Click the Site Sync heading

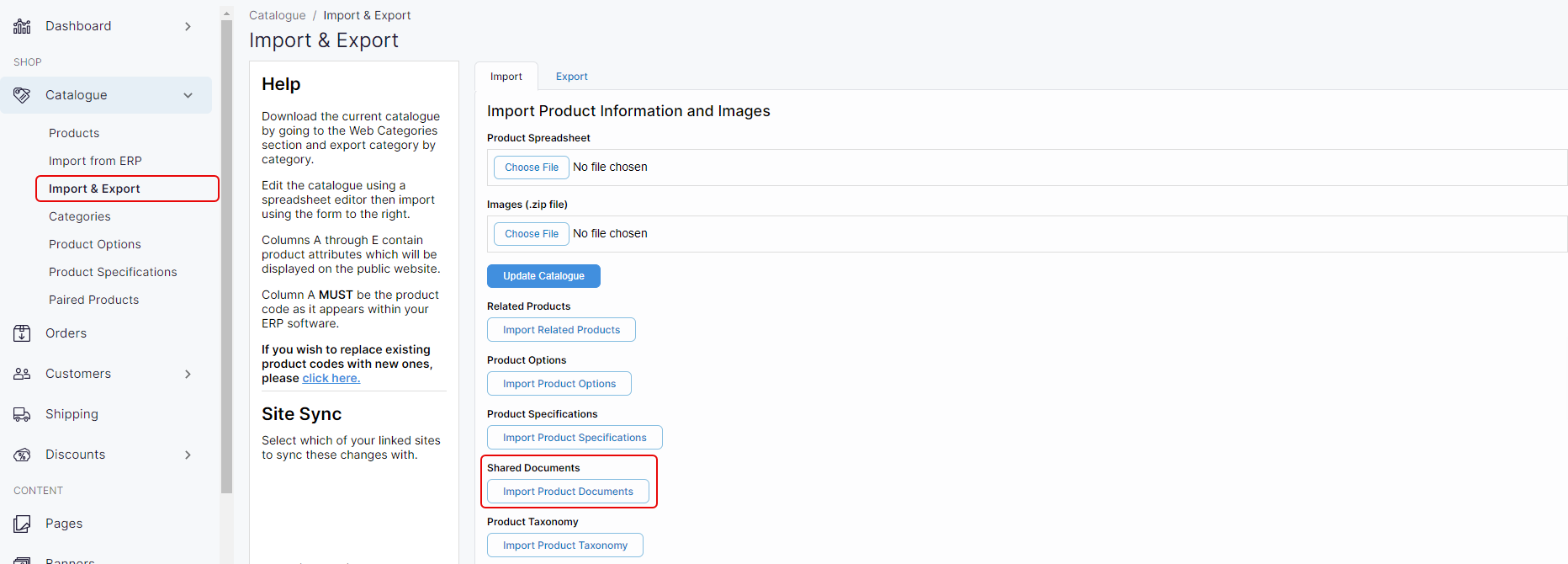point(301,414)
